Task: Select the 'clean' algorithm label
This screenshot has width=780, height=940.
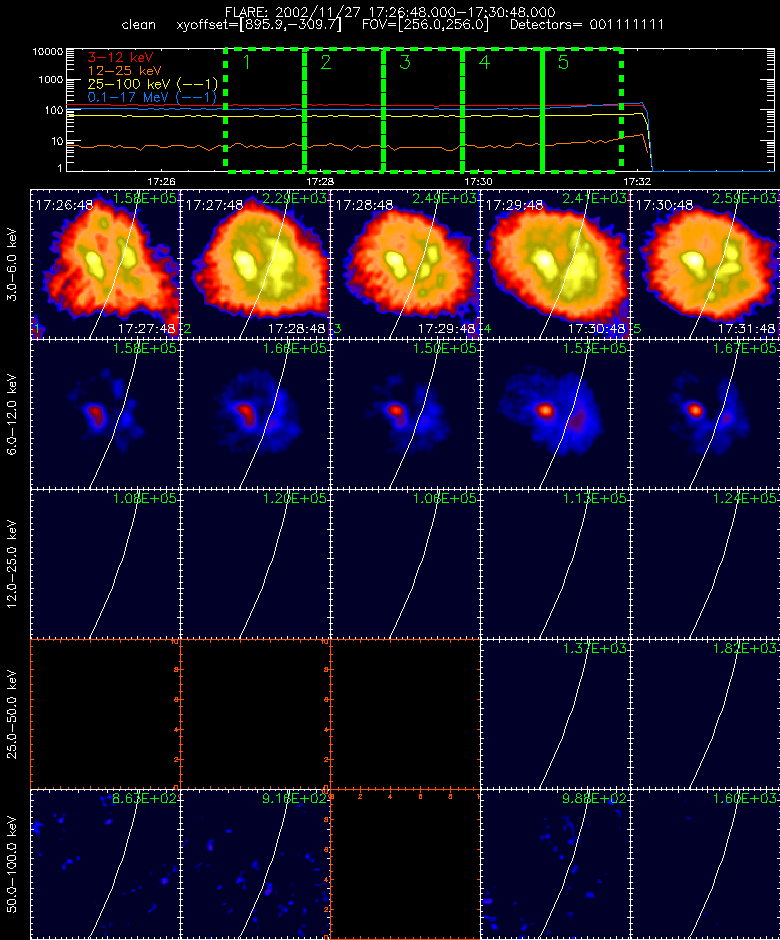Action: point(138,25)
